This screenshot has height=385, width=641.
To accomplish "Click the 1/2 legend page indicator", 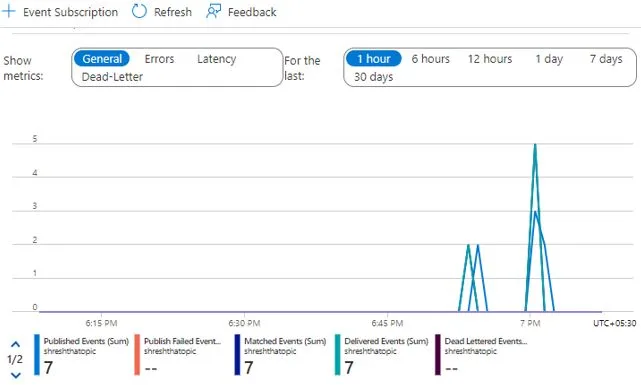I will pos(15,360).
